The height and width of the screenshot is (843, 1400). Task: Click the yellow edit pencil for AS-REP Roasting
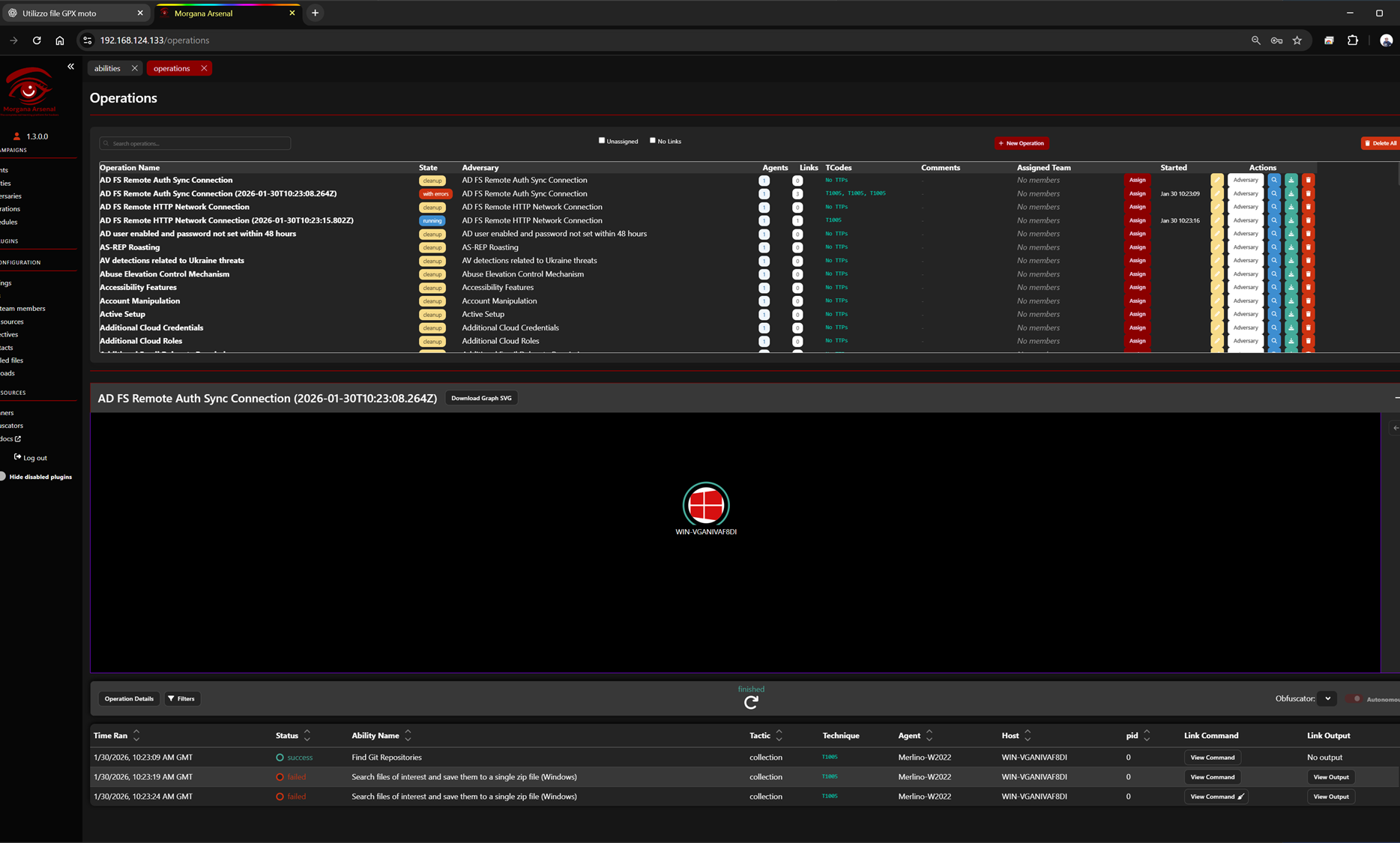[1216, 247]
